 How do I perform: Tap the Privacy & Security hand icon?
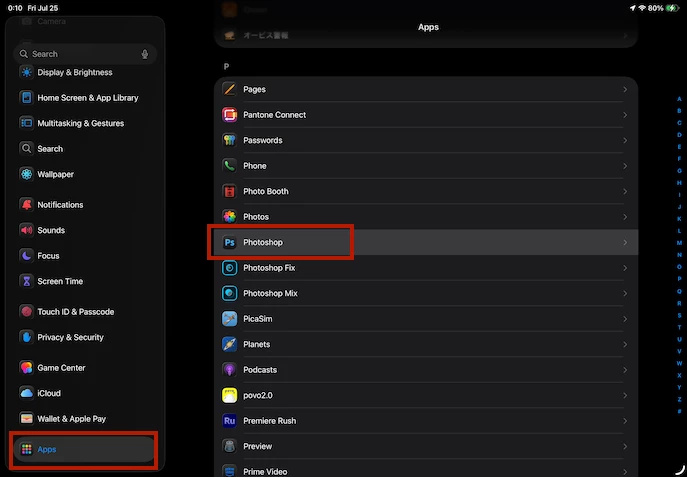tap(27, 337)
